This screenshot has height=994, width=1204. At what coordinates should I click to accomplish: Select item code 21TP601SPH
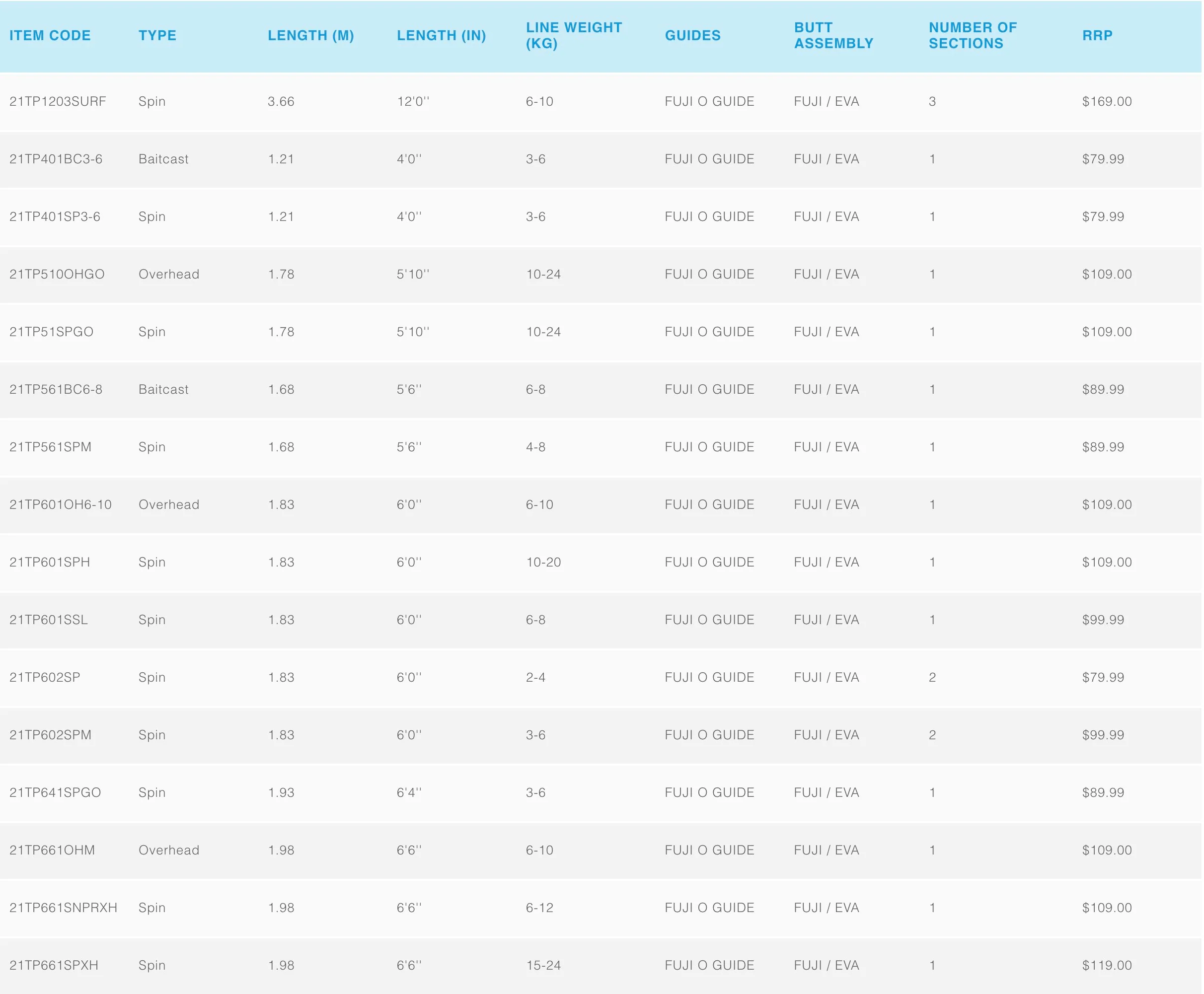(50, 562)
